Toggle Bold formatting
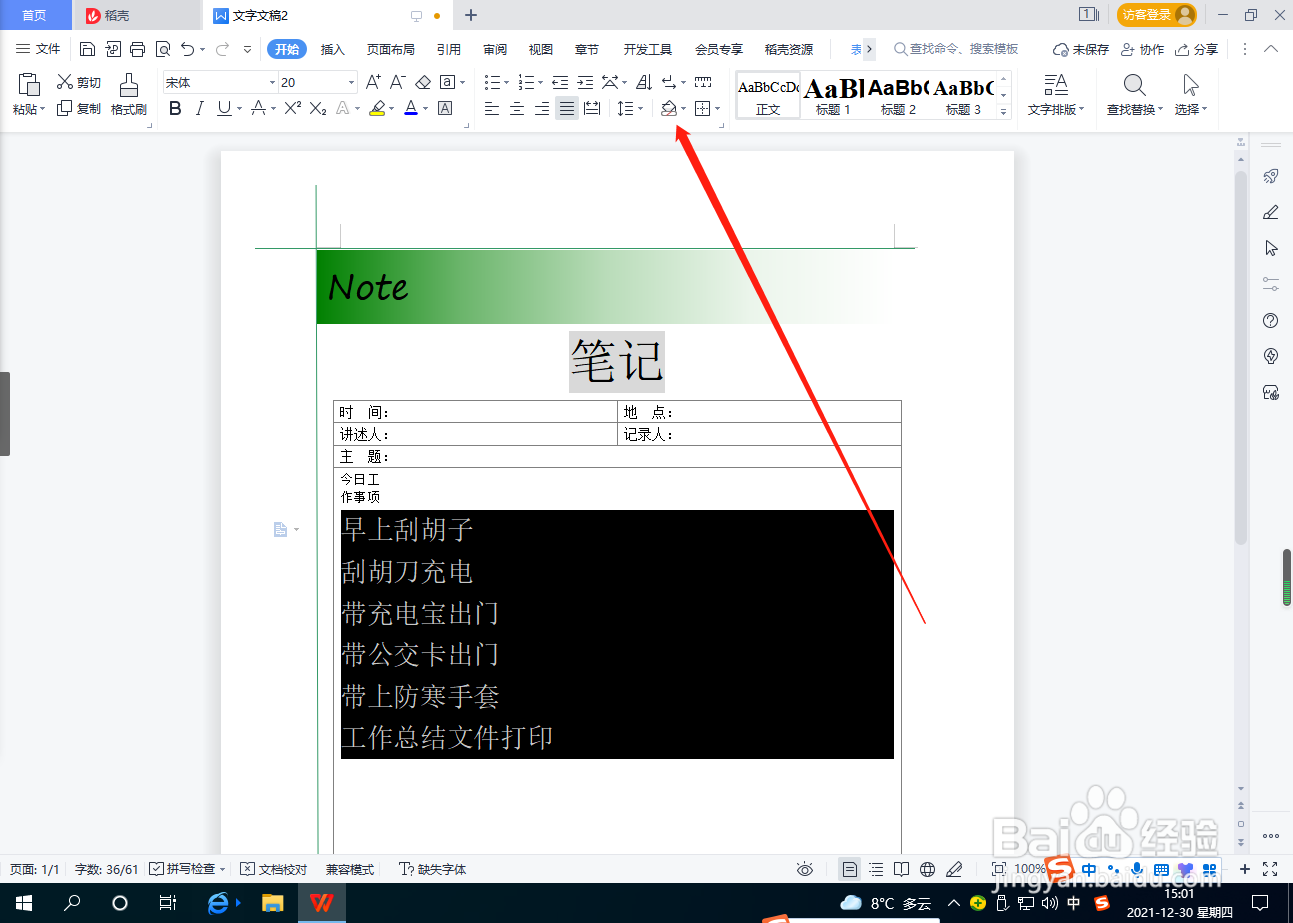 tap(175, 108)
